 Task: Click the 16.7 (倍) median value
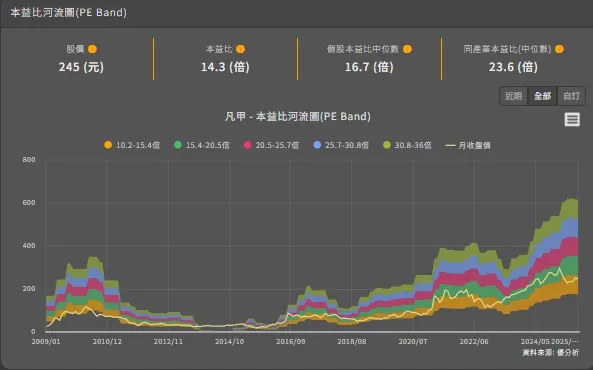click(369, 67)
